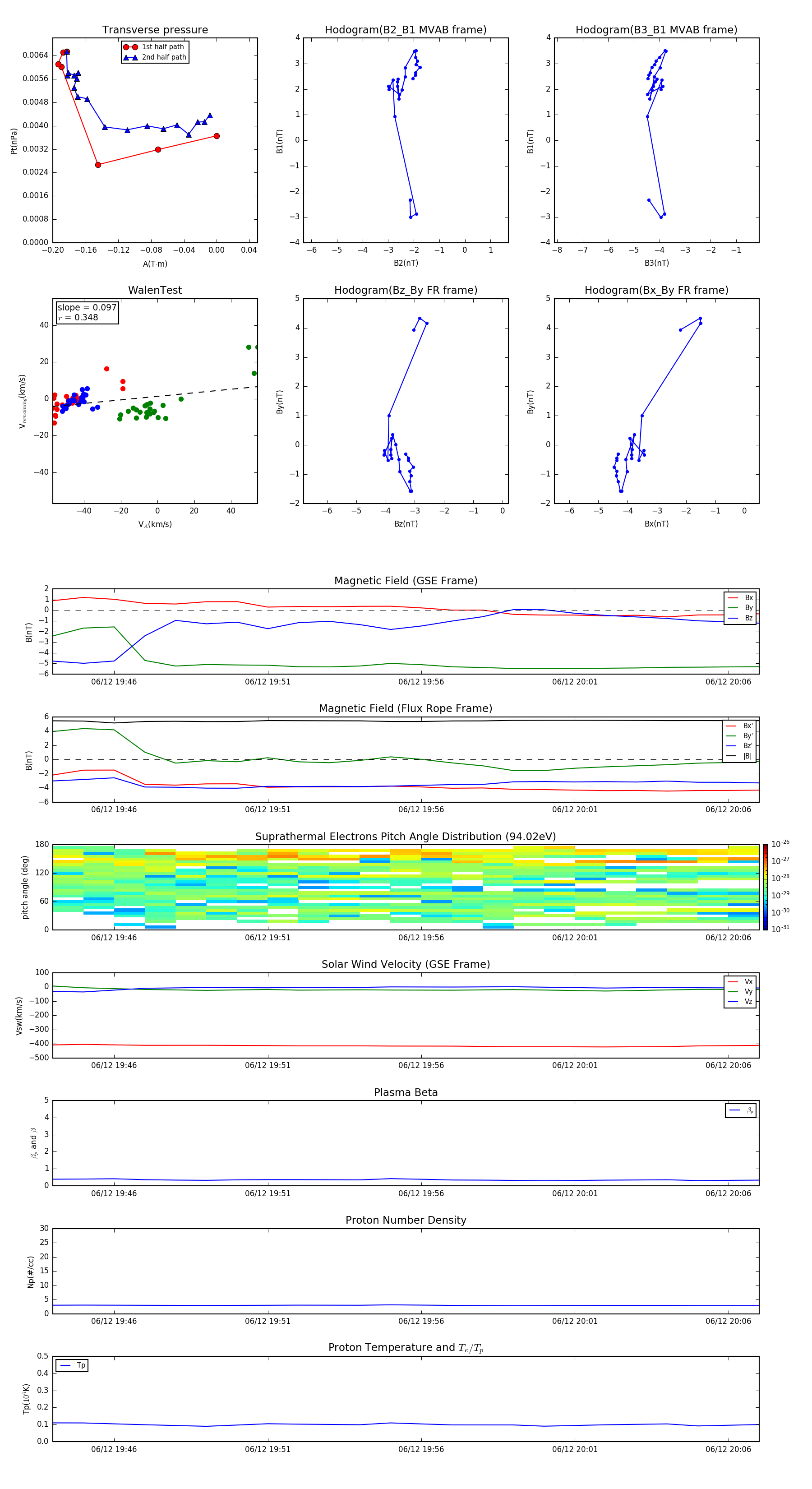Select the "r = 0.348" annotation
This screenshot has height=1489, width=812.
point(78,317)
